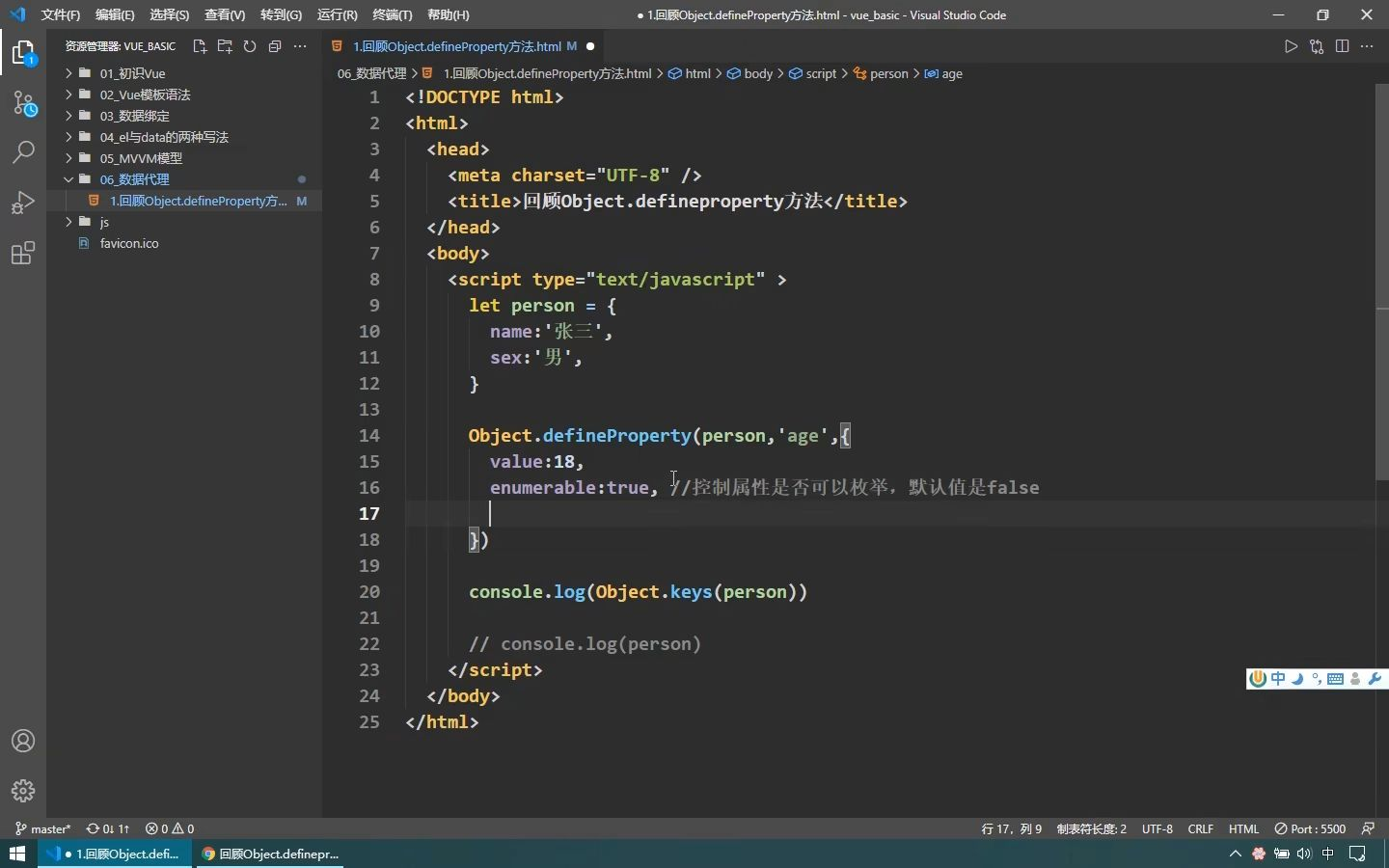1389x868 pixels.
Task: Expand the 05_MVVM模型 folder
Action: 183,158
